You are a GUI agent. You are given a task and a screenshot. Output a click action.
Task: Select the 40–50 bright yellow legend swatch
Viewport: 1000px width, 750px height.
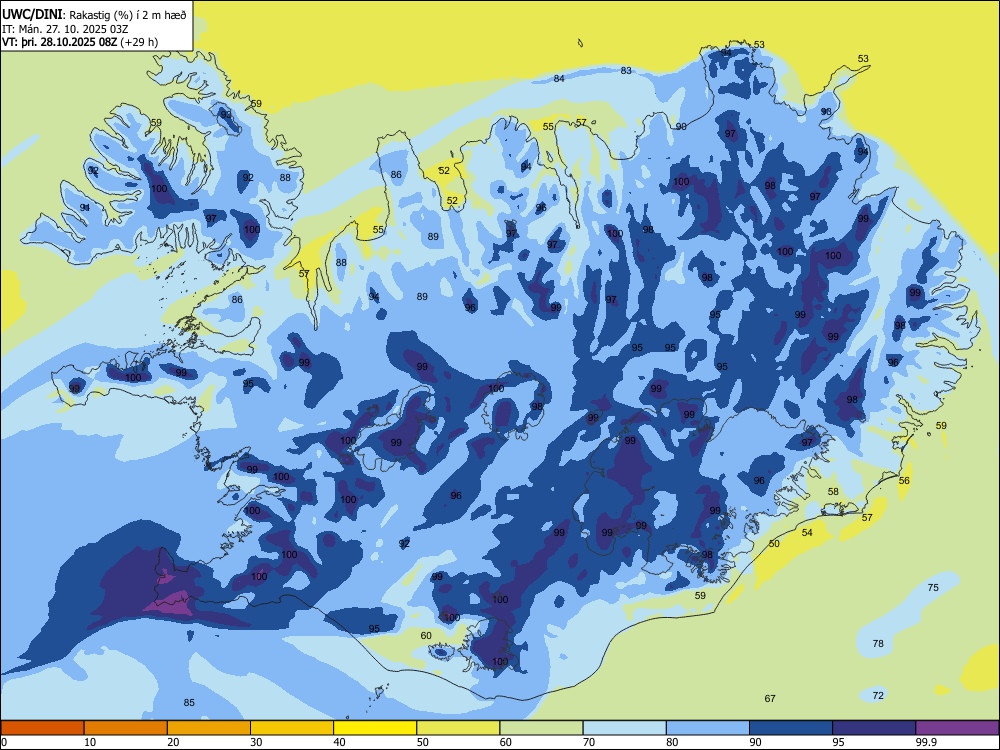pyautogui.click(x=375, y=728)
